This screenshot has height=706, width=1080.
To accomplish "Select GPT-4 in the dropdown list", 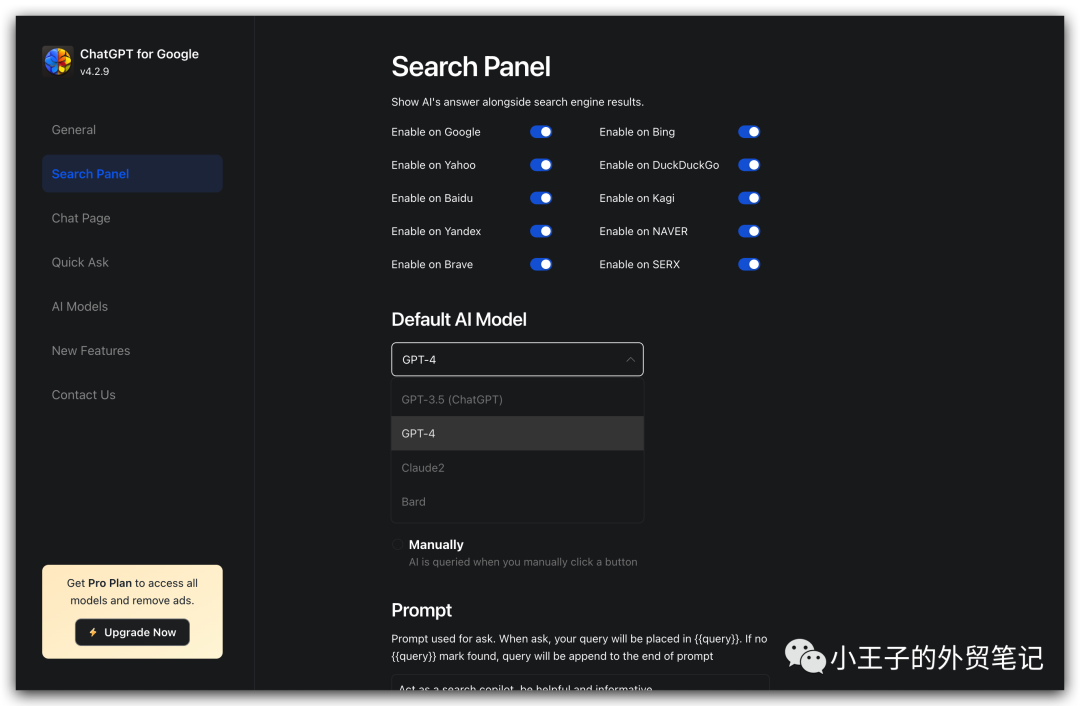I will coord(517,433).
